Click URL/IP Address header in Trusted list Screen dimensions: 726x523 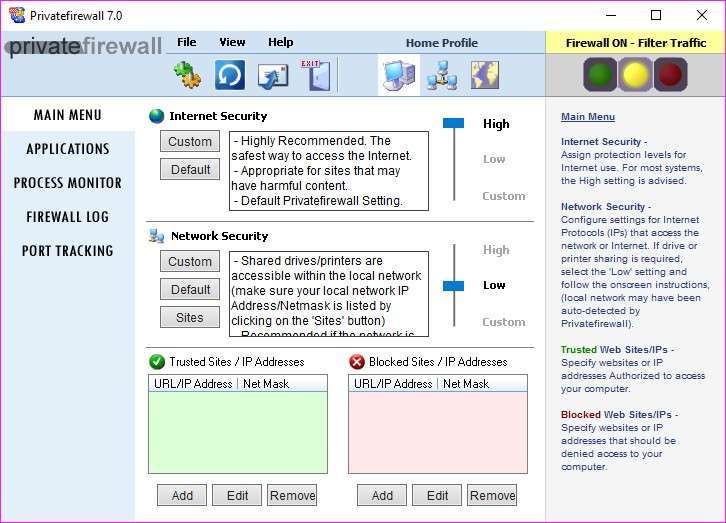coord(193,384)
